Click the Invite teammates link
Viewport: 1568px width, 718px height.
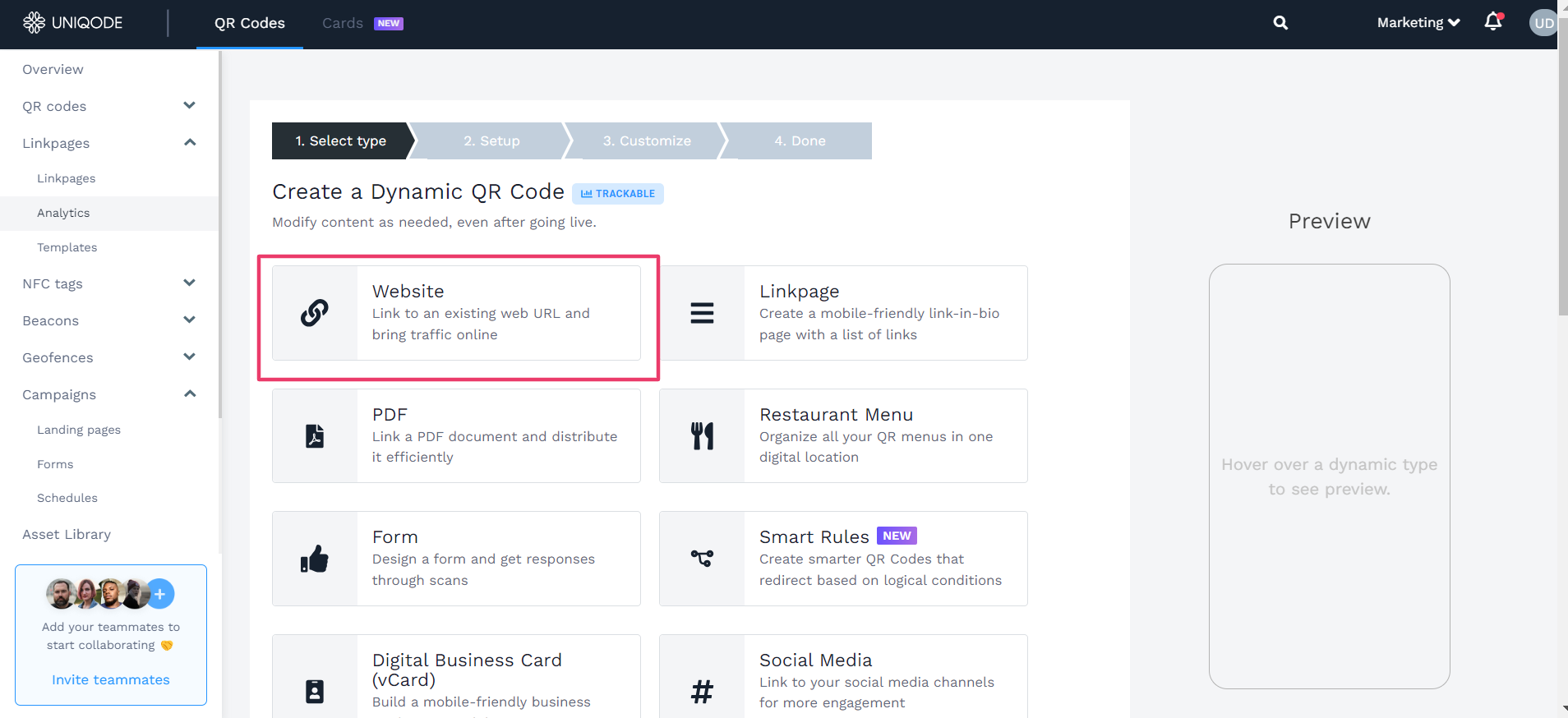tap(111, 679)
